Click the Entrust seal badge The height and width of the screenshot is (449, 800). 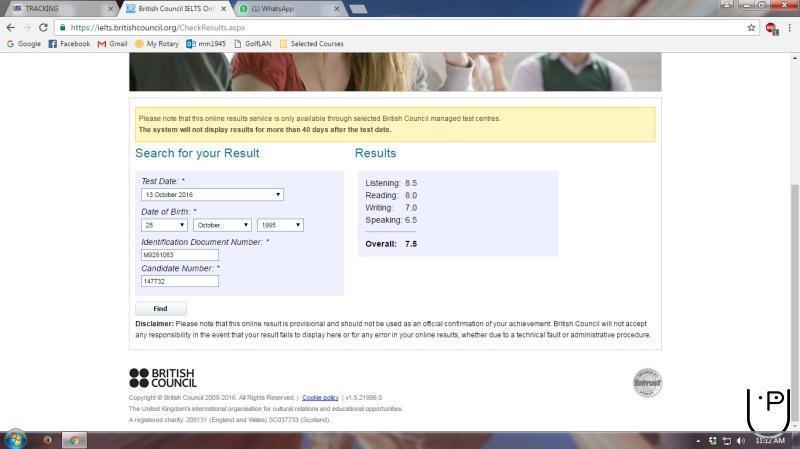(x=647, y=383)
